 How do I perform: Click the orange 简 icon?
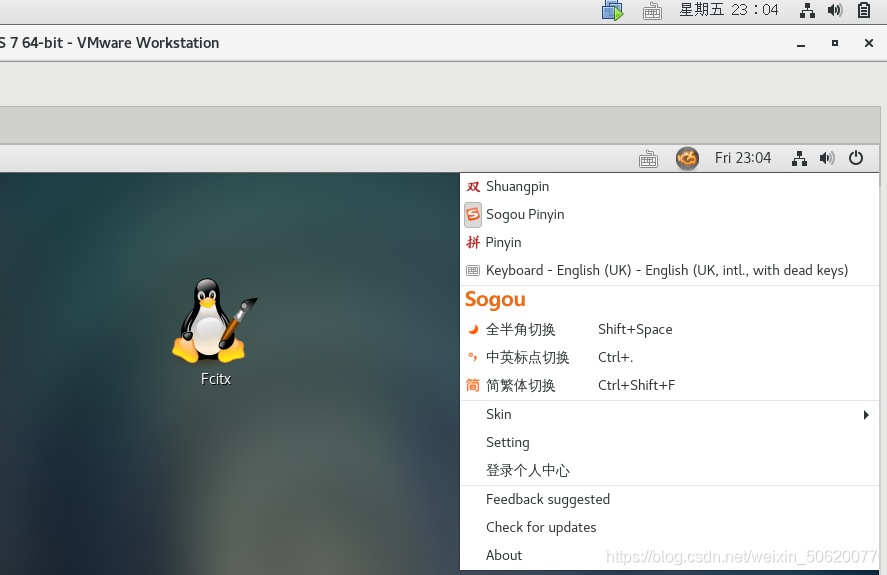click(473, 385)
